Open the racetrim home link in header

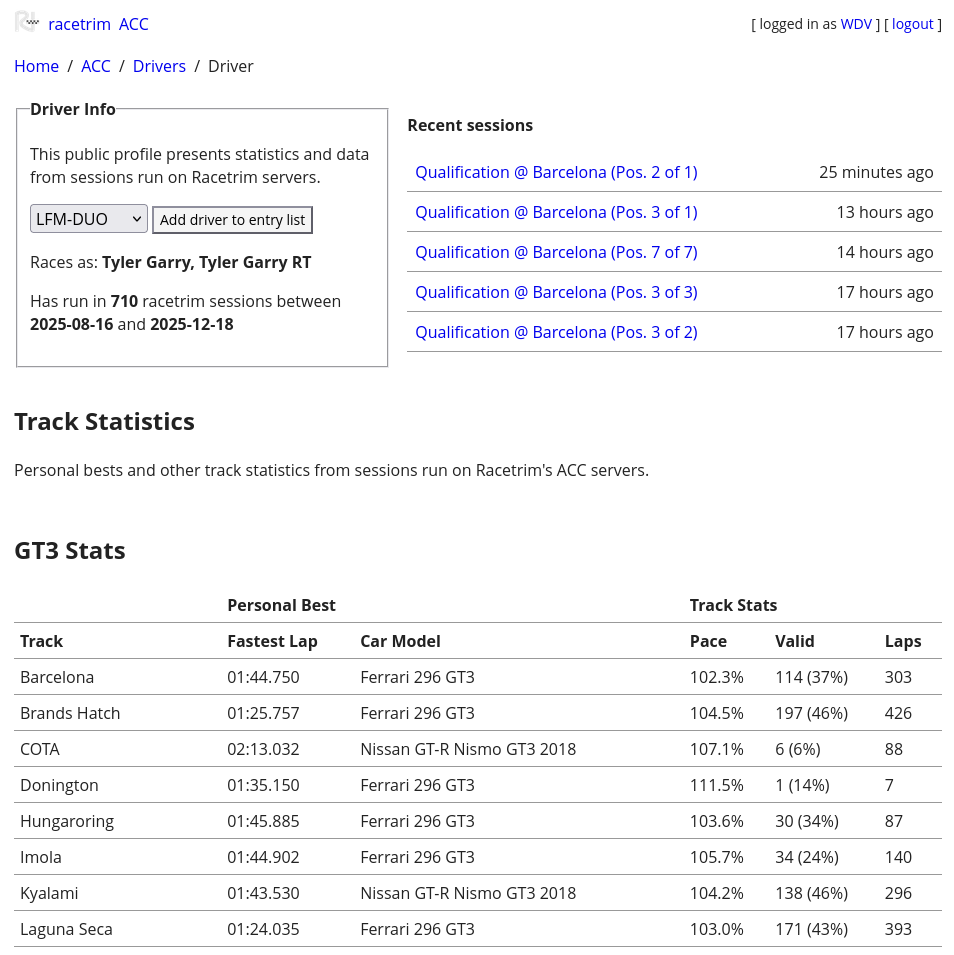pos(79,24)
